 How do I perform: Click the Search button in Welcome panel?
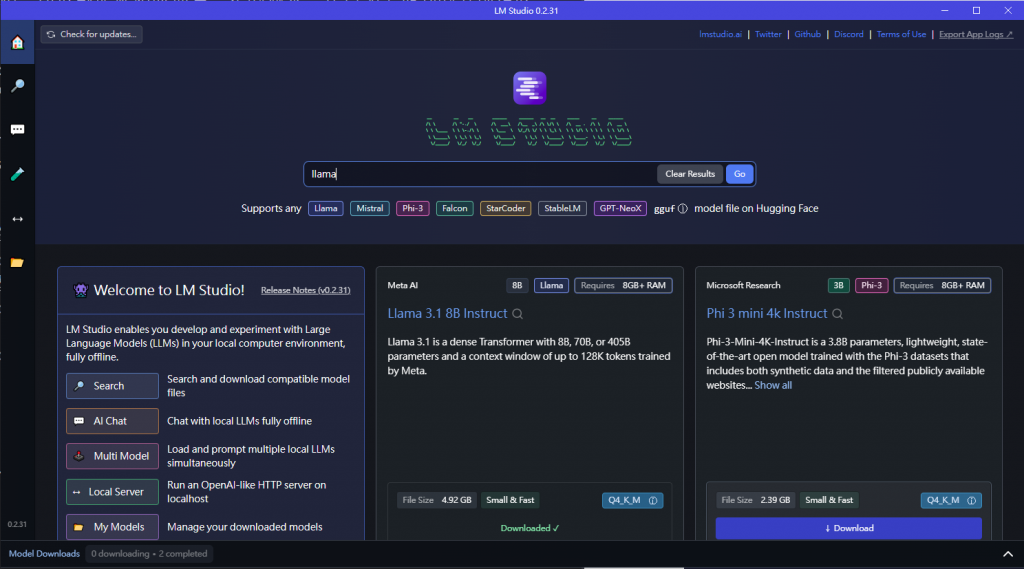point(112,386)
